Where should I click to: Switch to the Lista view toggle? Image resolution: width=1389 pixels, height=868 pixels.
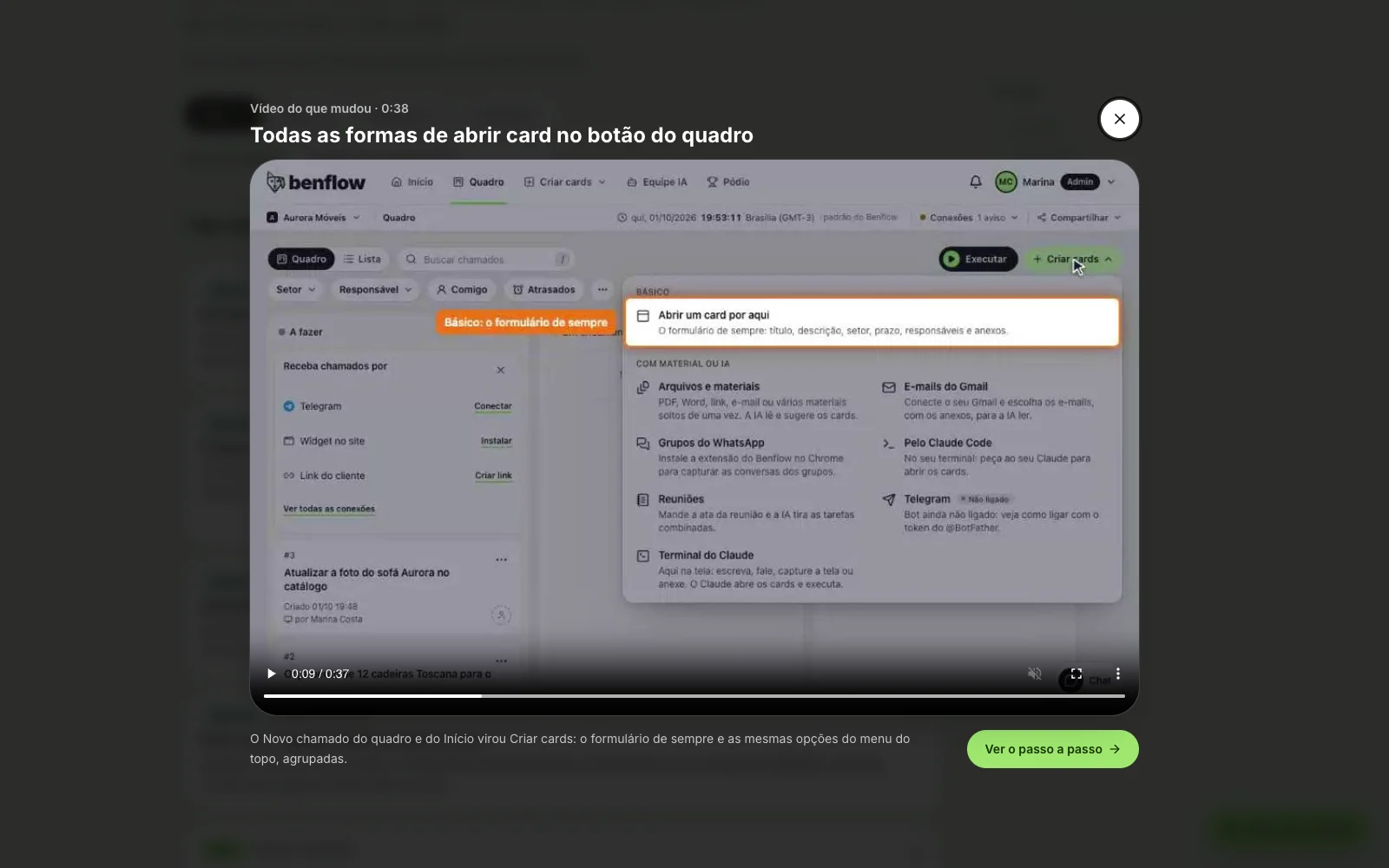[362, 259]
